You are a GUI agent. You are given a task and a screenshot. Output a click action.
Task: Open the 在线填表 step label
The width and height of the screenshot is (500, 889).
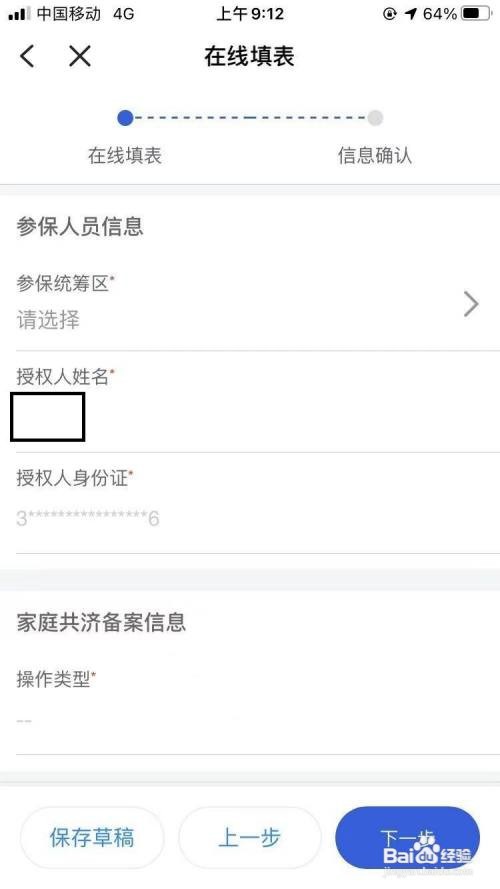(x=125, y=155)
